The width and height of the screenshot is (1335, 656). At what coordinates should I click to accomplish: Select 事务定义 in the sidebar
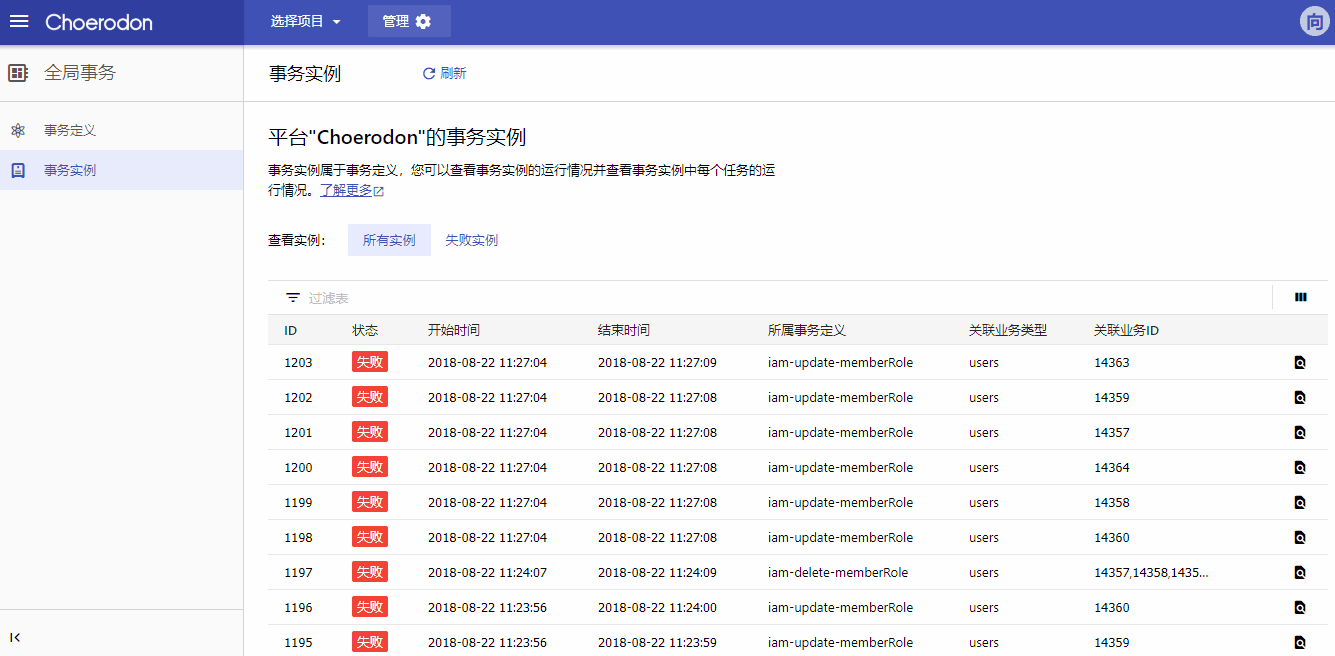[121, 130]
